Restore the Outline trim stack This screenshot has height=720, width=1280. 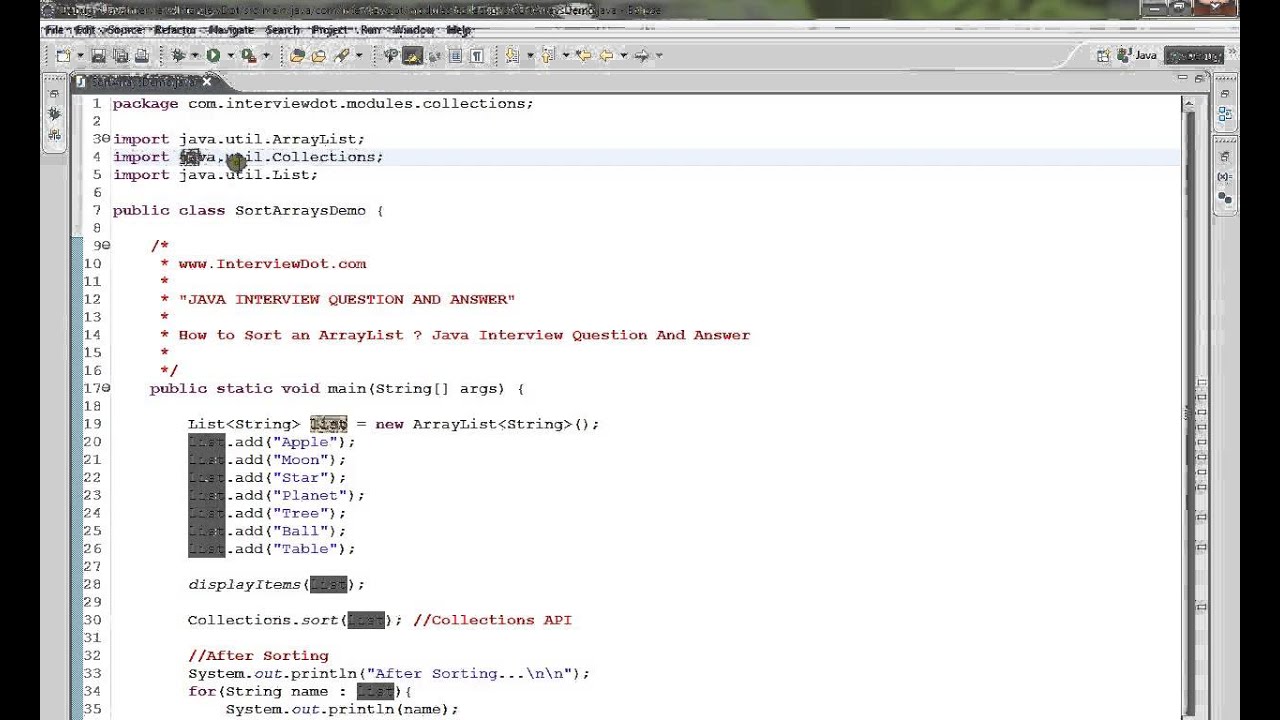click(x=1225, y=94)
